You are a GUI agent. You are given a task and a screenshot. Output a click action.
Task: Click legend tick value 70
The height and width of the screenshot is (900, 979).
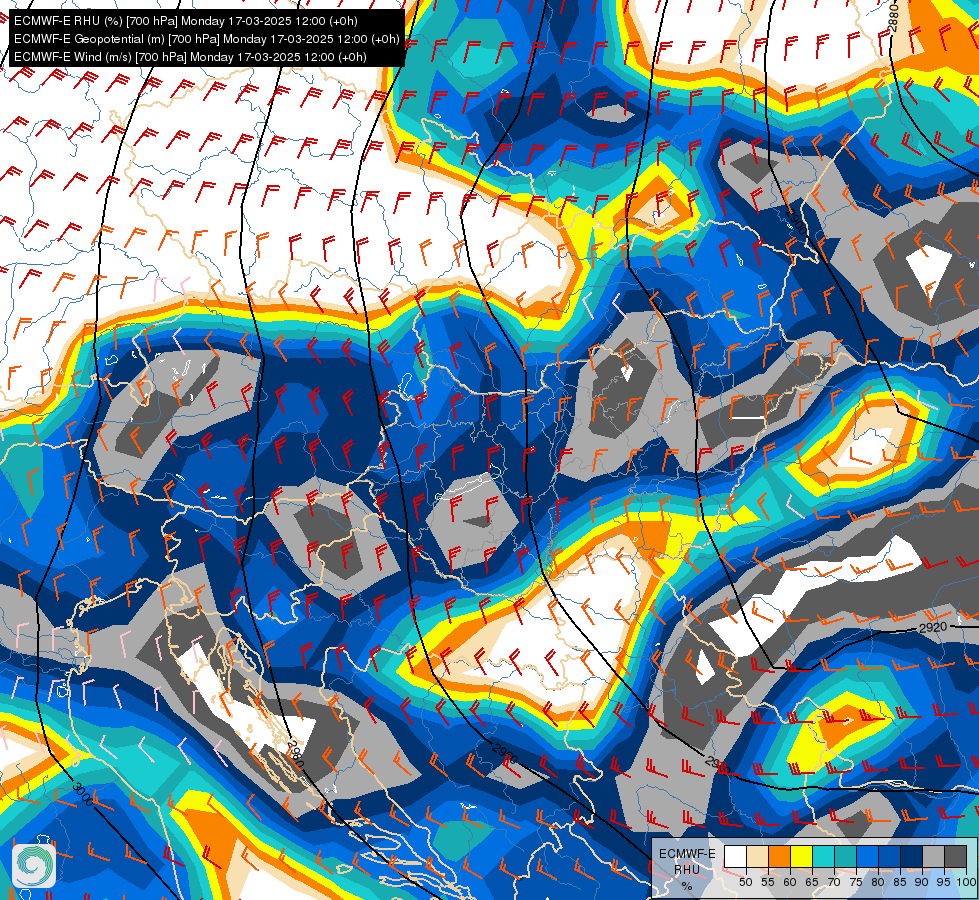(x=834, y=883)
